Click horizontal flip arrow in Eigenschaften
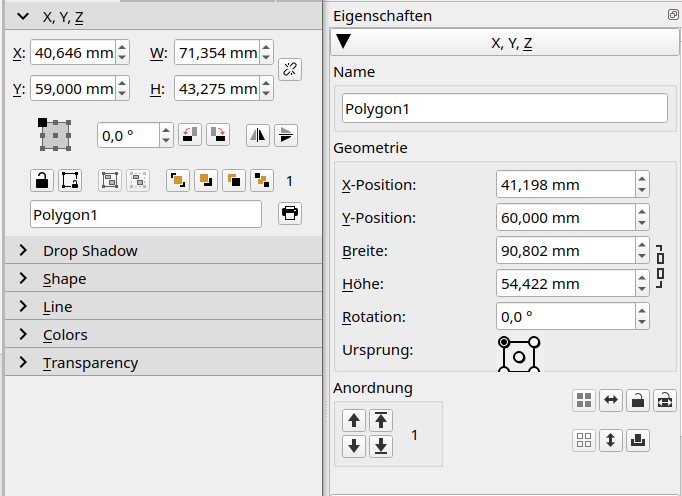Viewport: 682px width, 496px height. click(611, 401)
